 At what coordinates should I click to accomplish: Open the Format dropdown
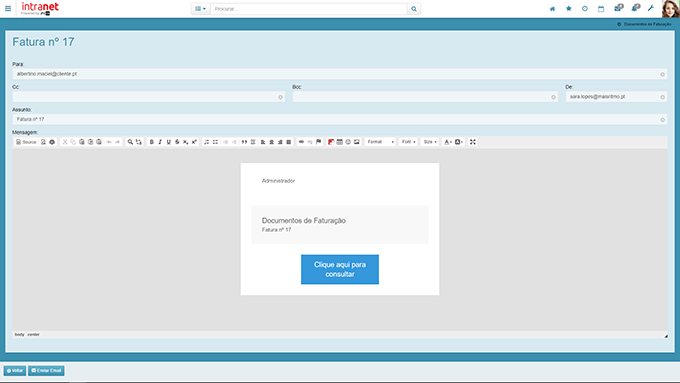[380, 142]
